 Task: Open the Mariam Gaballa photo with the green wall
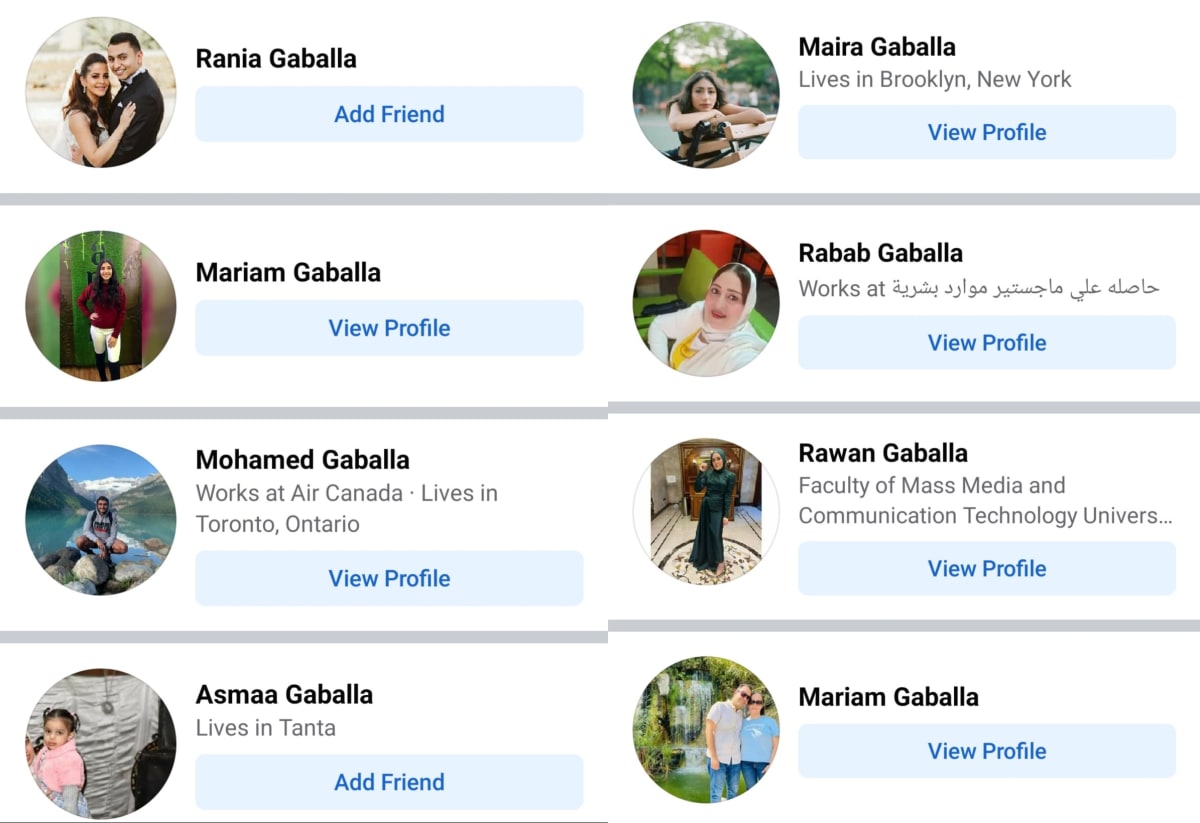101,306
